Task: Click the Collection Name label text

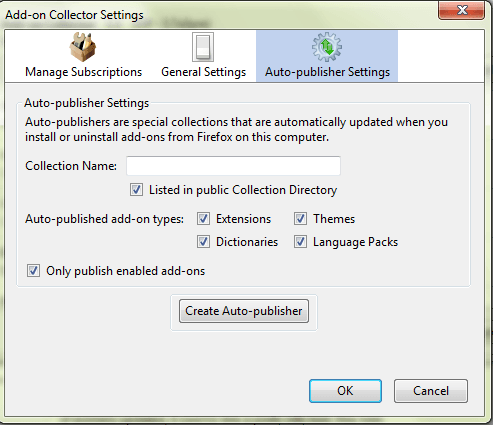Action: (x=71, y=166)
